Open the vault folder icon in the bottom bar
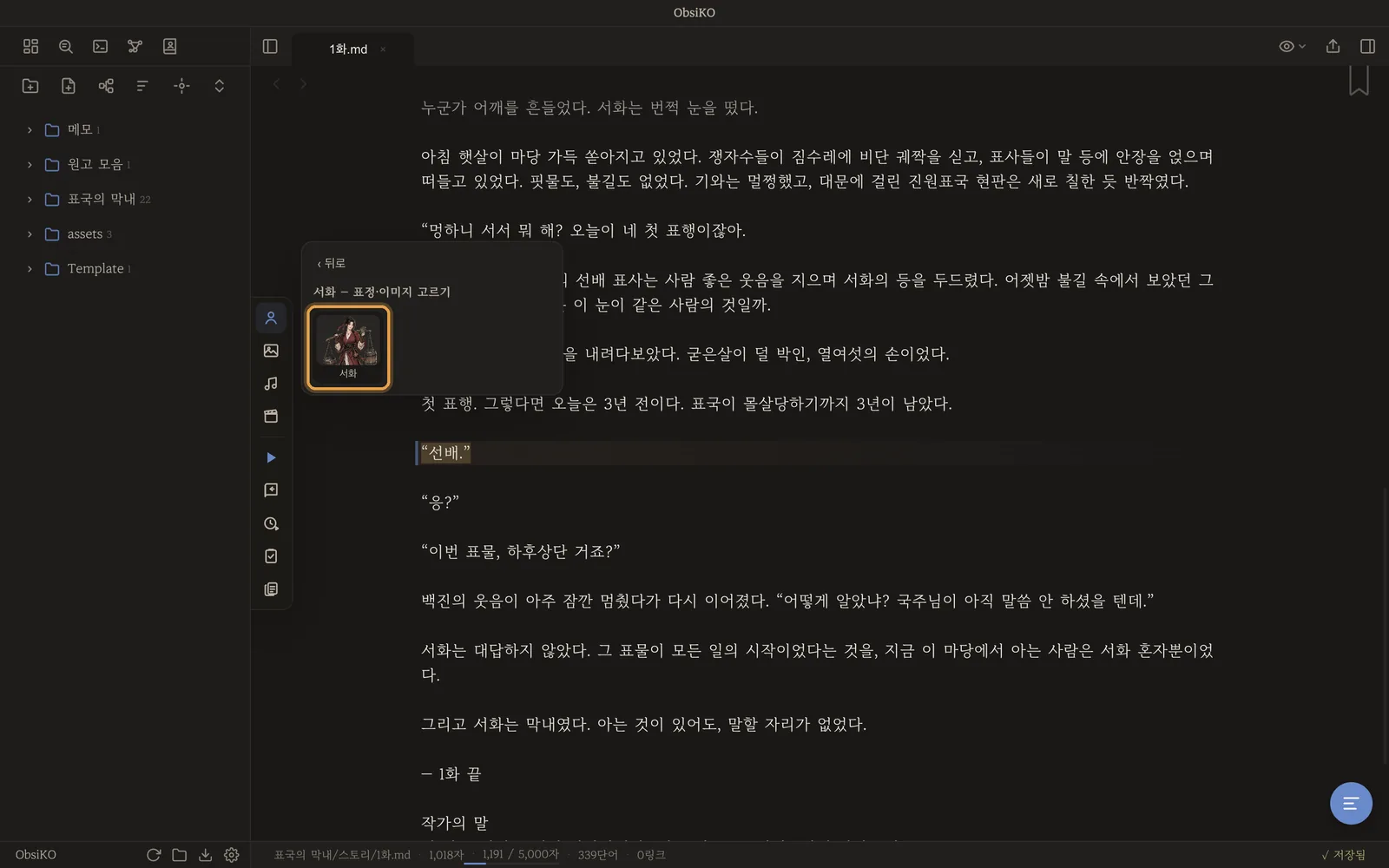 pos(180,855)
